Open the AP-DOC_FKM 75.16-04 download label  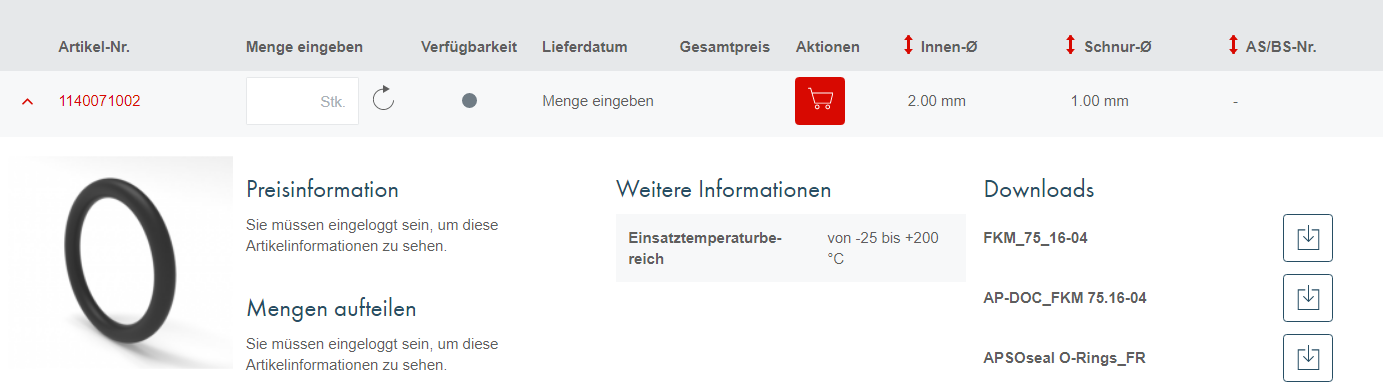click(1064, 298)
